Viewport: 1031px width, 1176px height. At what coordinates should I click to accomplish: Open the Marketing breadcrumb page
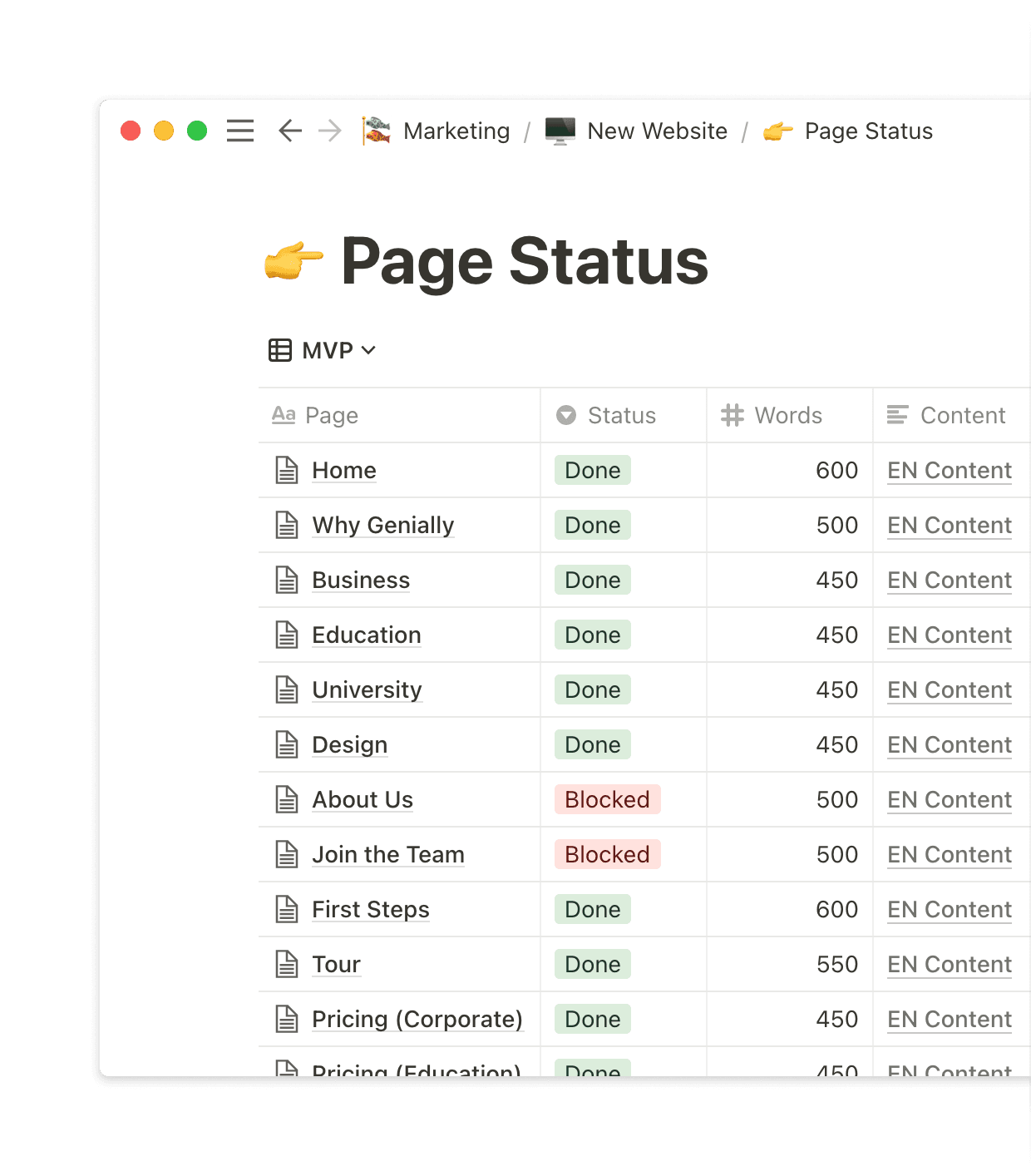coord(456,131)
